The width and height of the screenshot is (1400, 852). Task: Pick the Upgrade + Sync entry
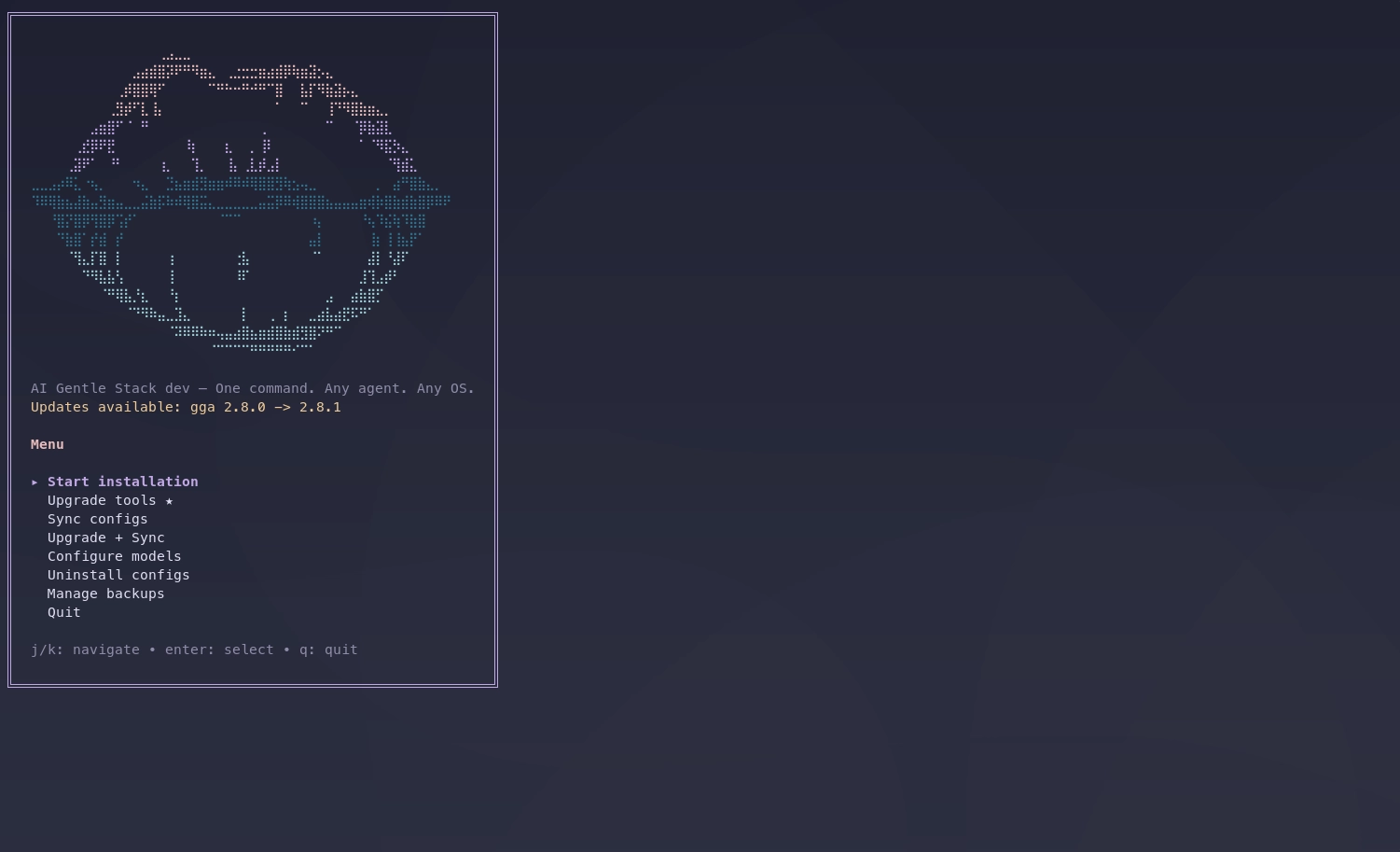(x=106, y=538)
